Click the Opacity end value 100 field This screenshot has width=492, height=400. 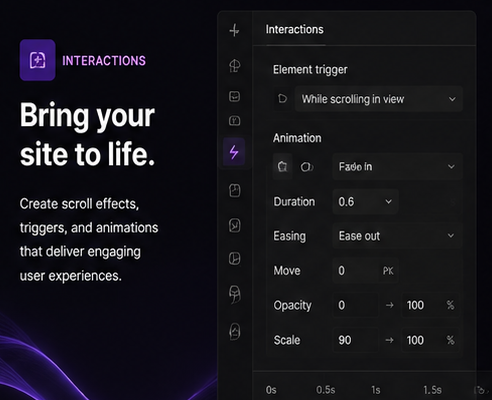point(430,305)
